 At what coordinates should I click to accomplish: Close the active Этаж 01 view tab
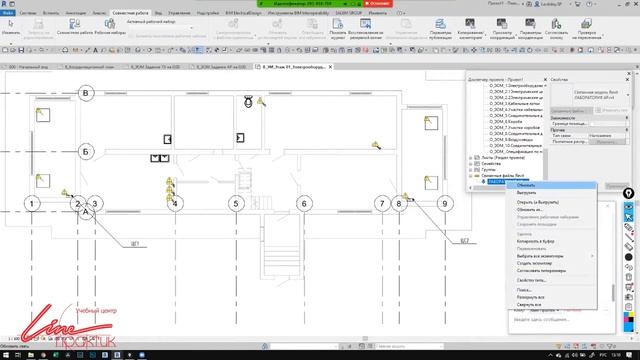pyautogui.click(x=330, y=67)
